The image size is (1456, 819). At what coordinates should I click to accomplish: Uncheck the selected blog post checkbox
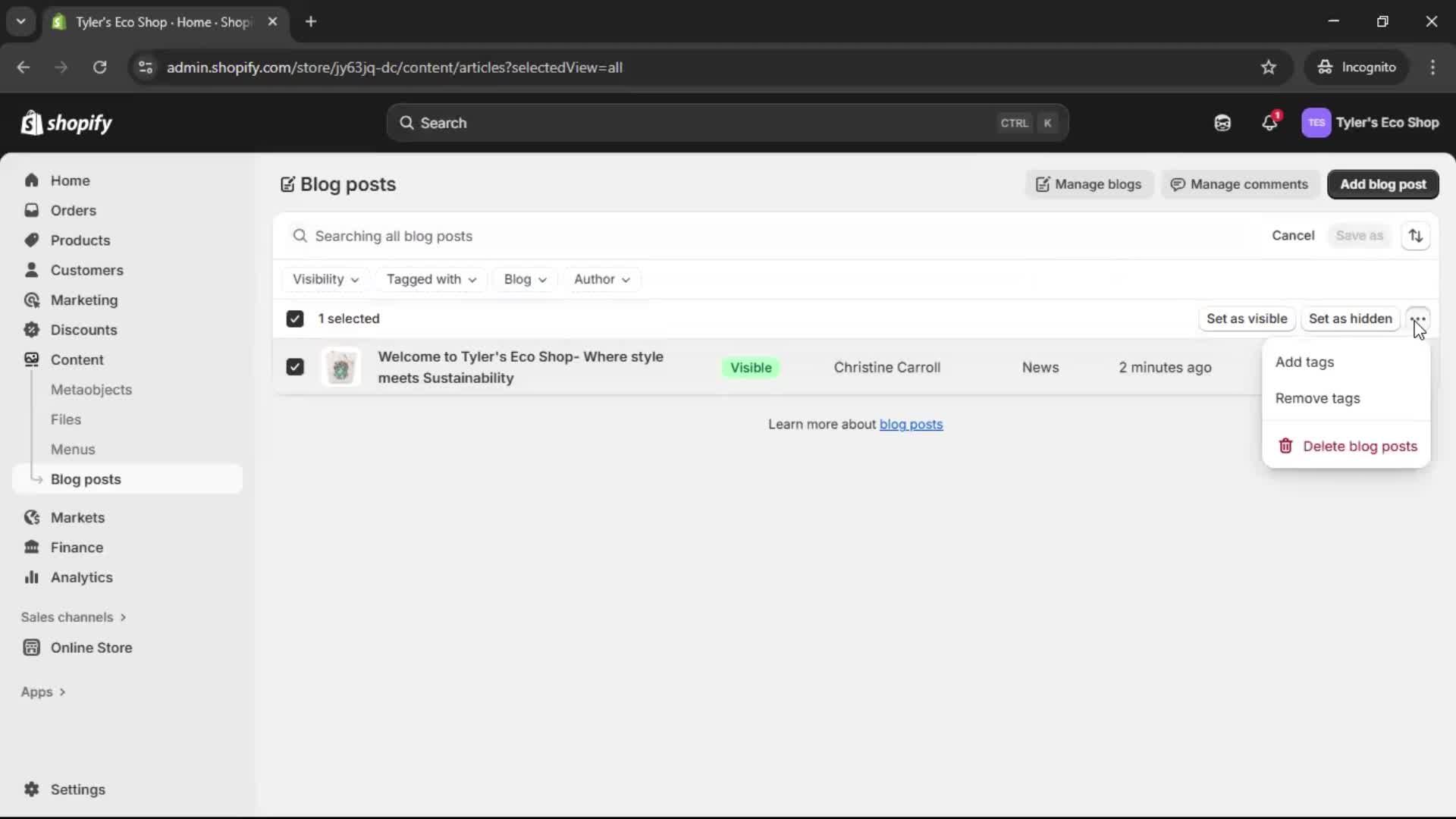(x=295, y=366)
